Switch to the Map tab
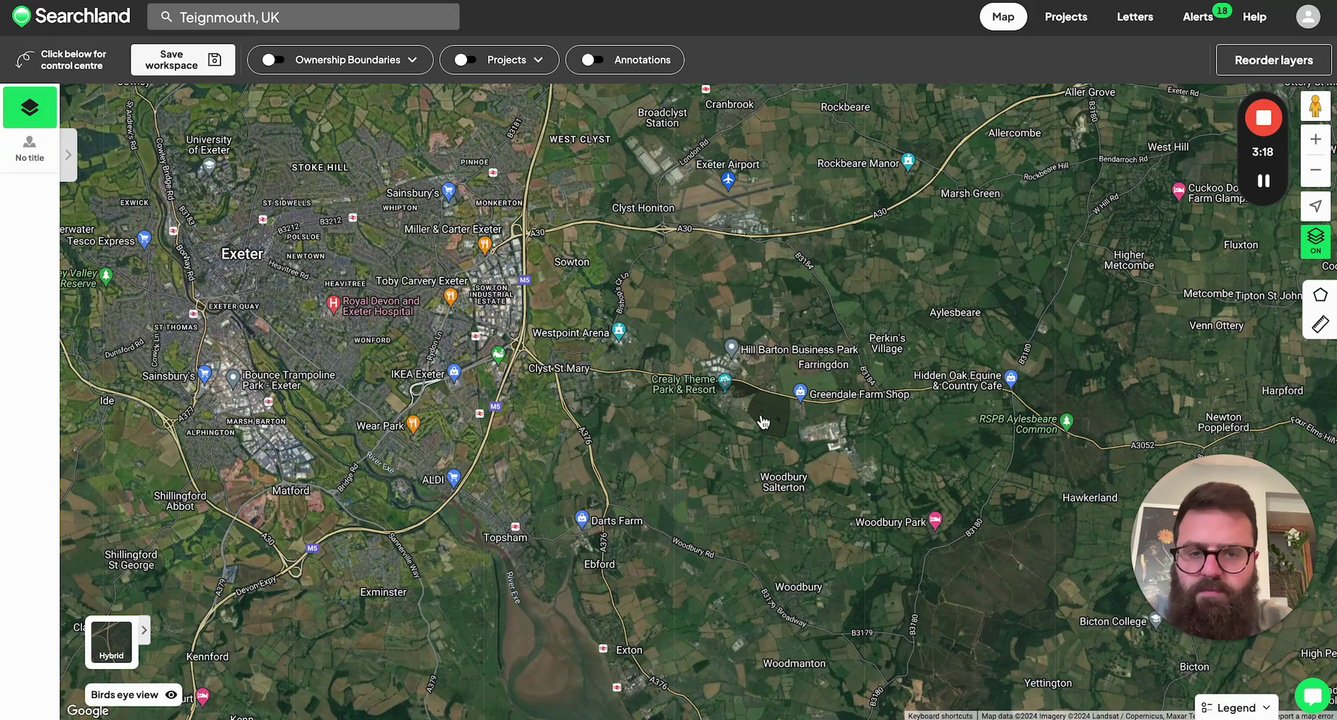1337x720 pixels. click(x=1003, y=17)
